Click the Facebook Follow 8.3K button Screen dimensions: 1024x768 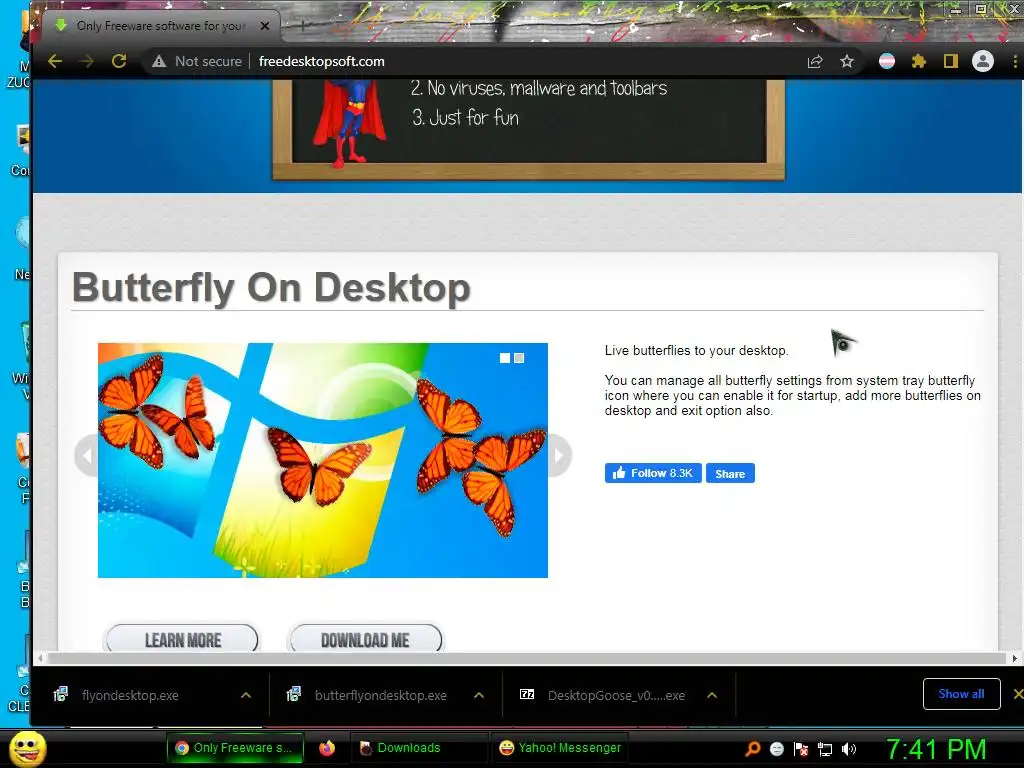(x=653, y=473)
